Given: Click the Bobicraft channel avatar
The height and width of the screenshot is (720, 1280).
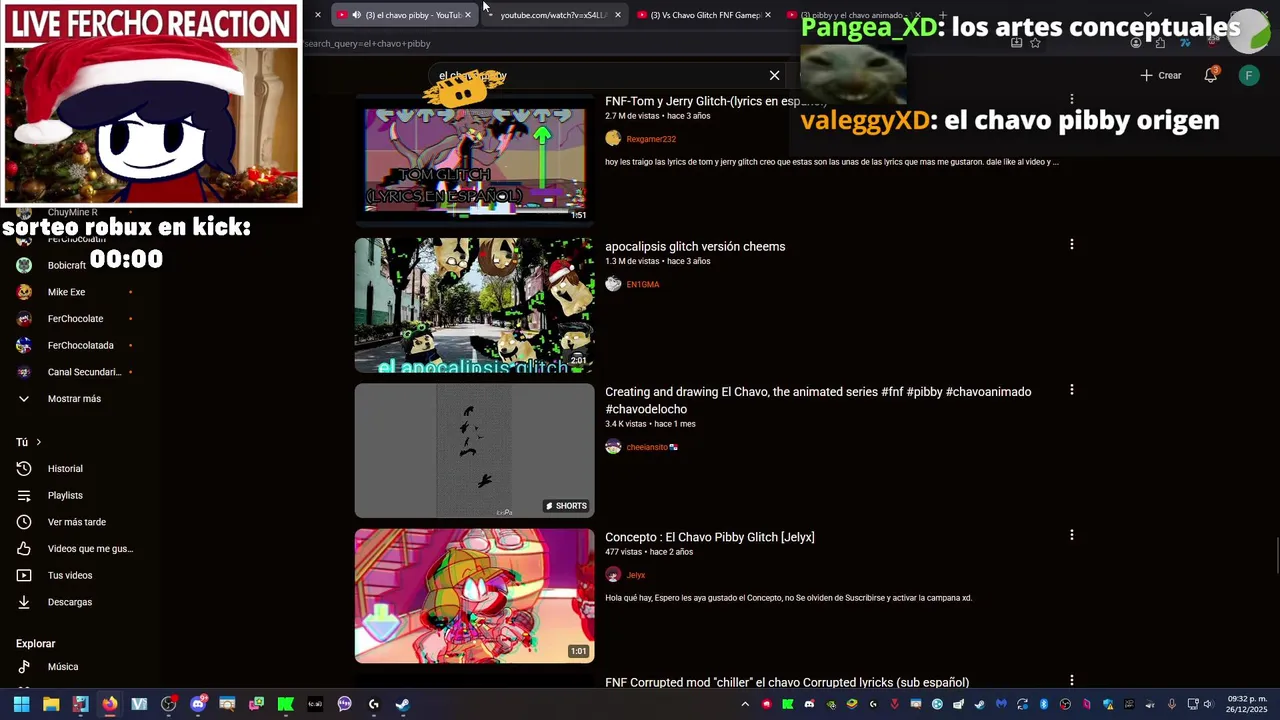Looking at the screenshot, I should pos(25,265).
